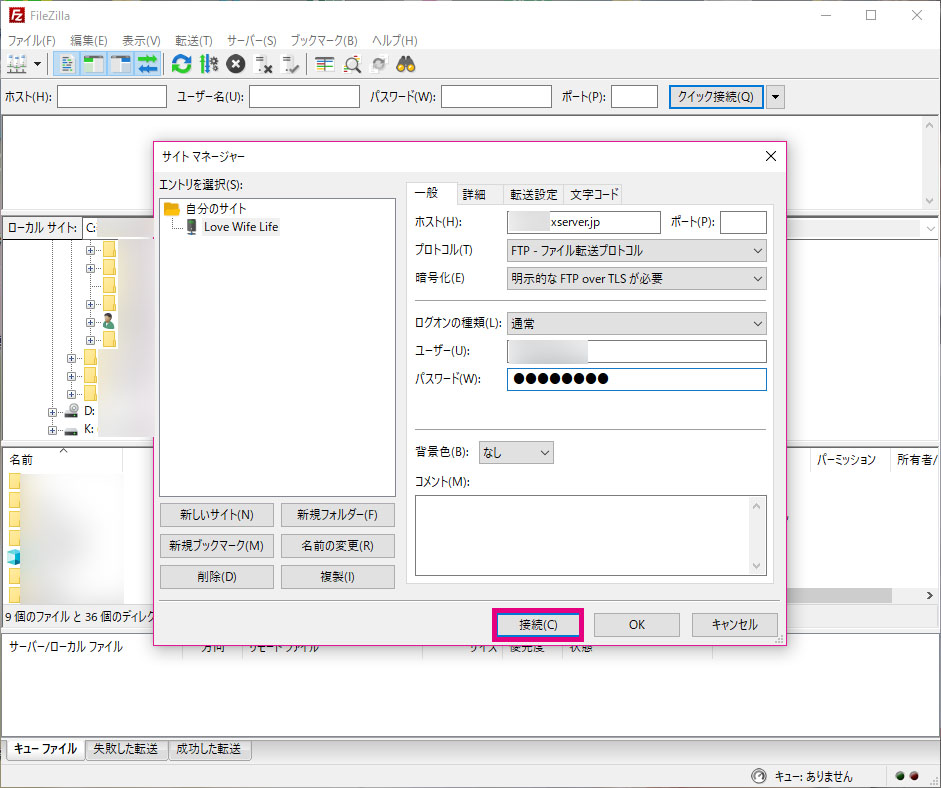Viewport: 941px width, 788px height.
Task: Select the Find files binoculars icon
Action: click(403, 63)
